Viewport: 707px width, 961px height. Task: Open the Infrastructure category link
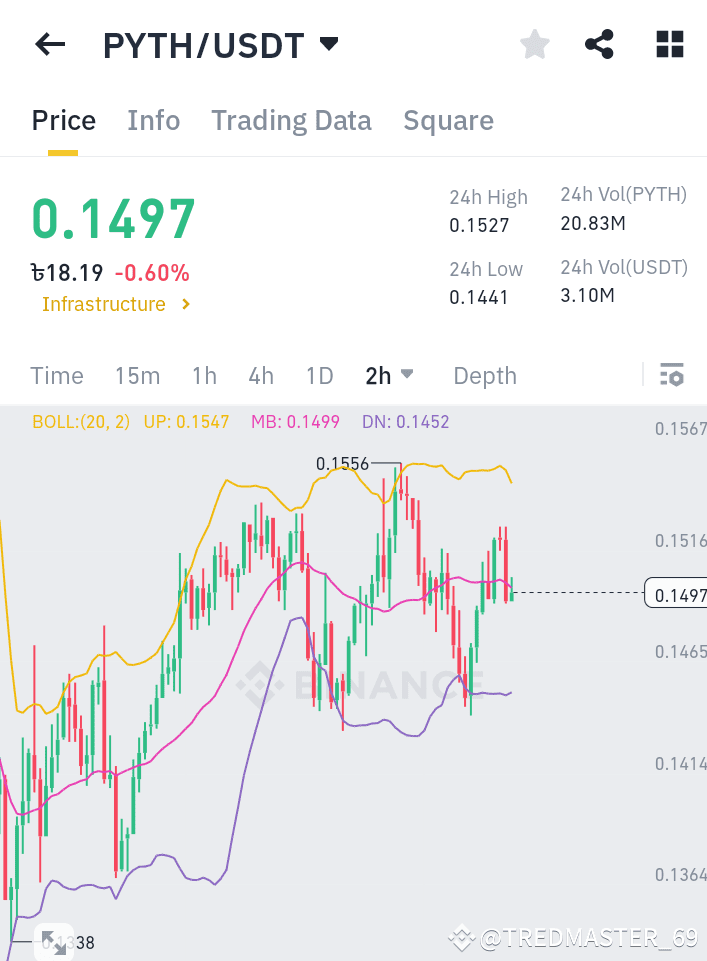(104, 304)
